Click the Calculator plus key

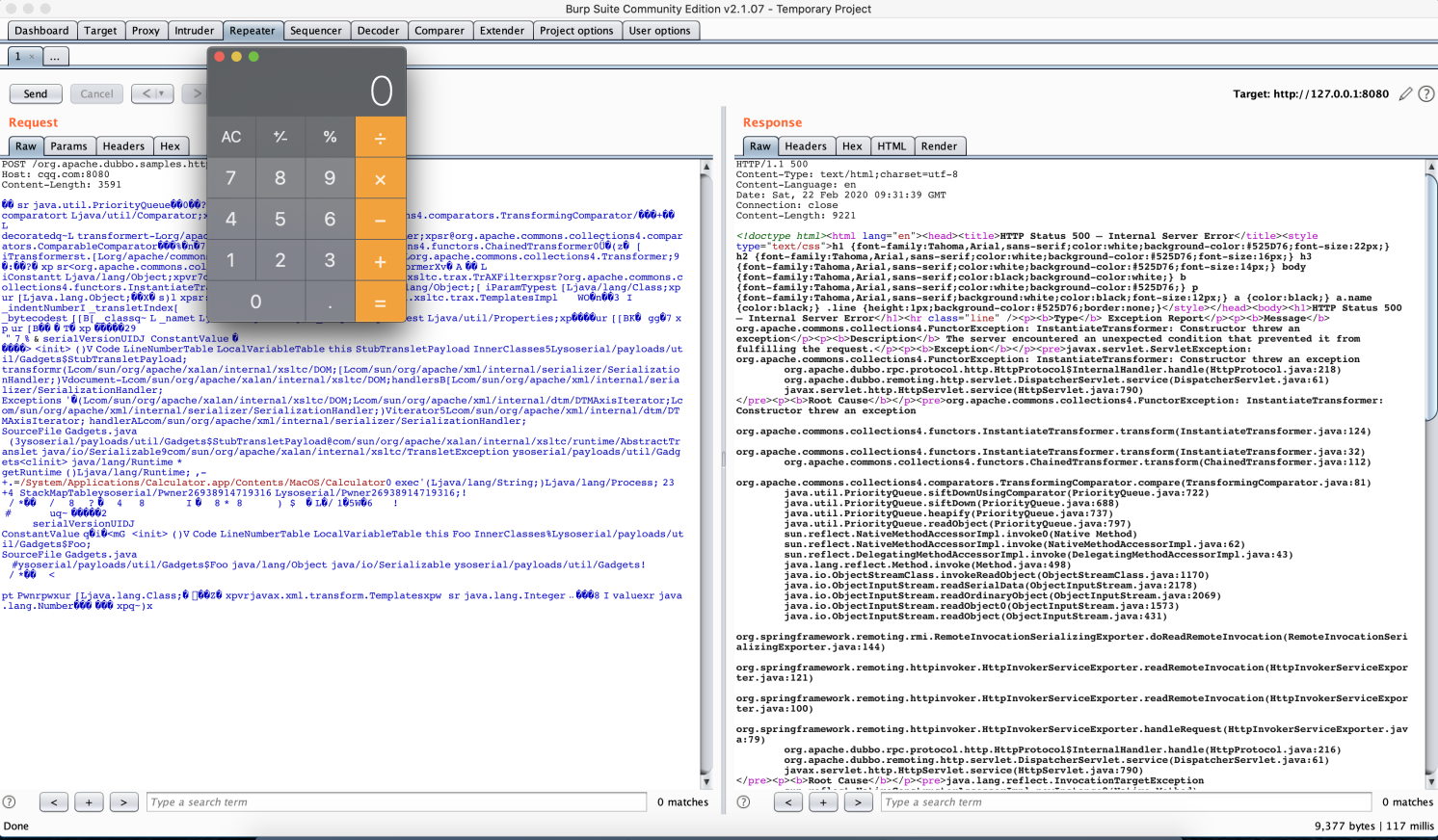381,261
